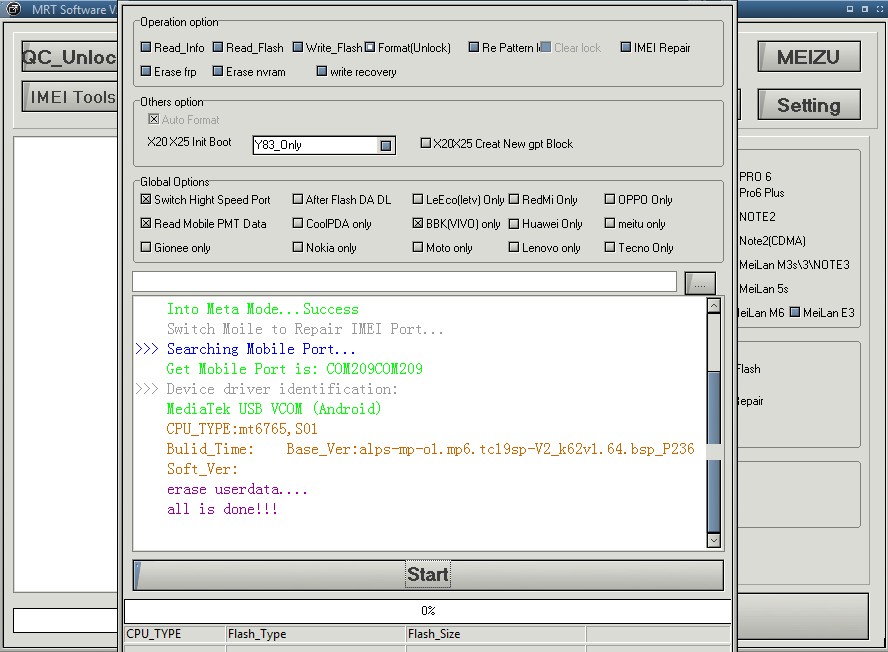888x652 pixels.
Task: Click the 0% progress bar
Action: pyautogui.click(x=428, y=611)
